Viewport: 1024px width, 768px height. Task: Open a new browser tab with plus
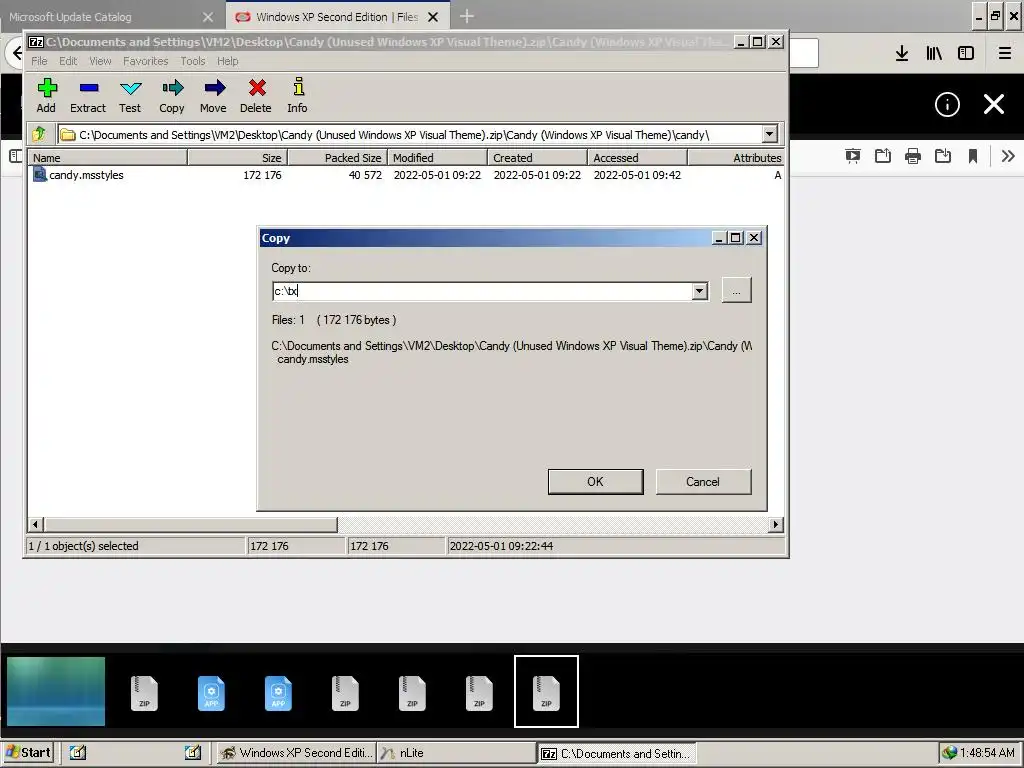(466, 16)
